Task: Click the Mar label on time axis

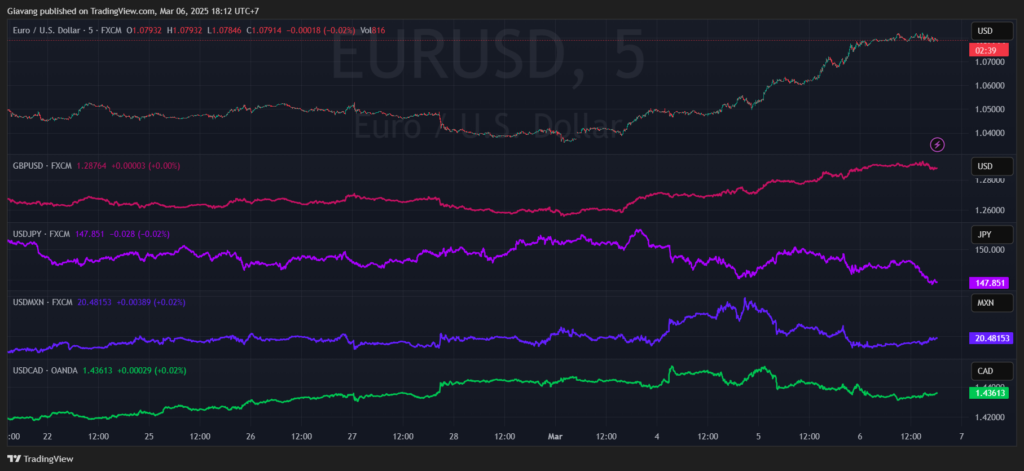Action: point(554,437)
